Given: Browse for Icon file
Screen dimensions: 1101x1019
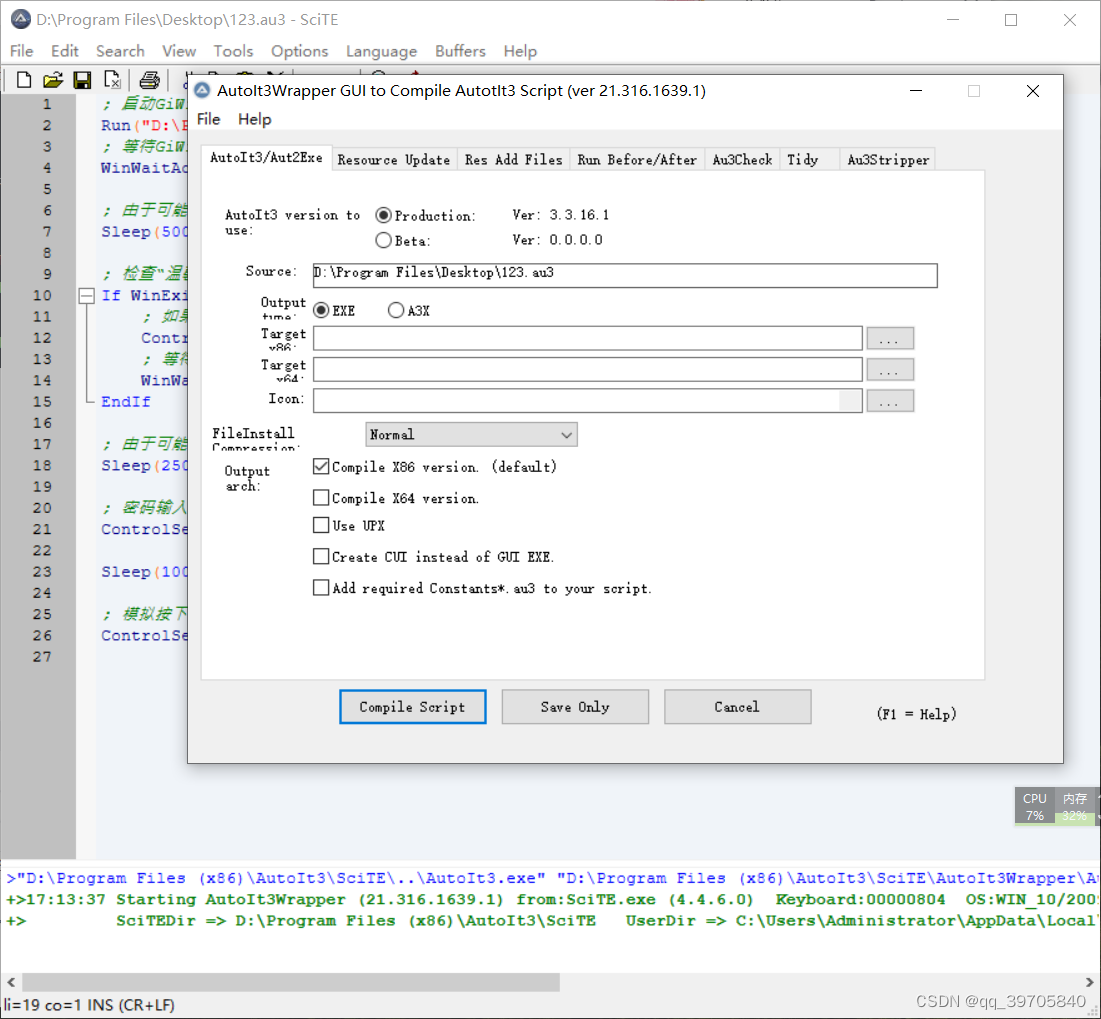Looking at the screenshot, I should tap(890, 401).
